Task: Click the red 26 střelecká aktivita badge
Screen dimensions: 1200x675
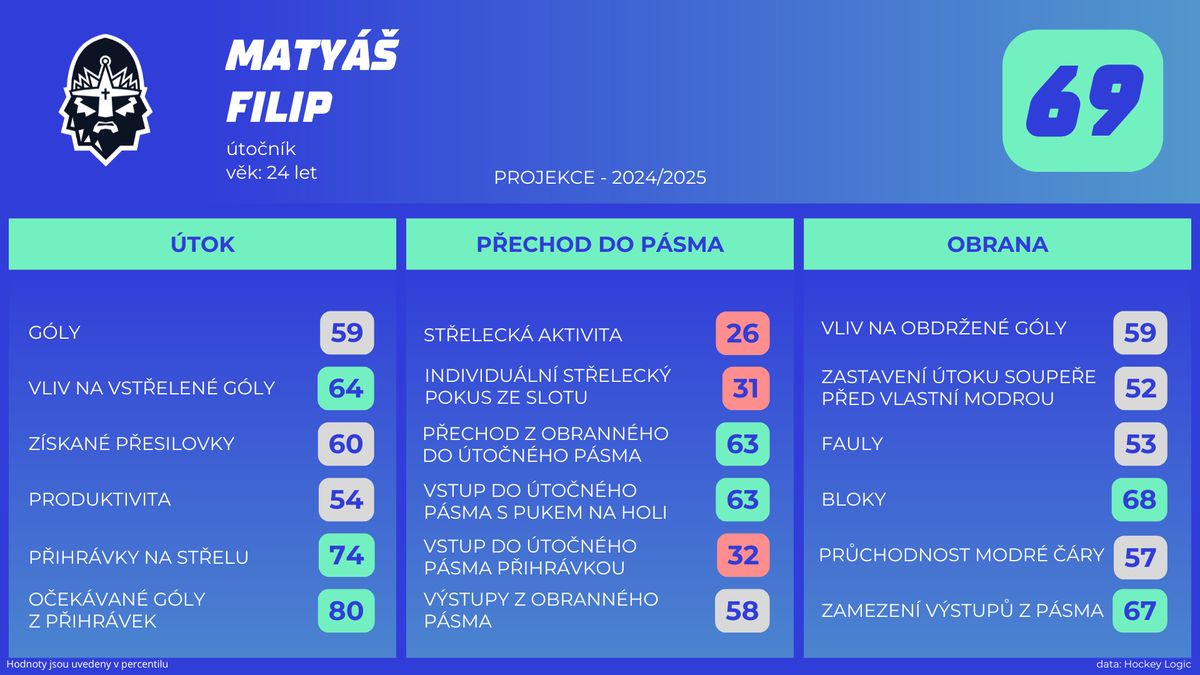Action: (743, 333)
